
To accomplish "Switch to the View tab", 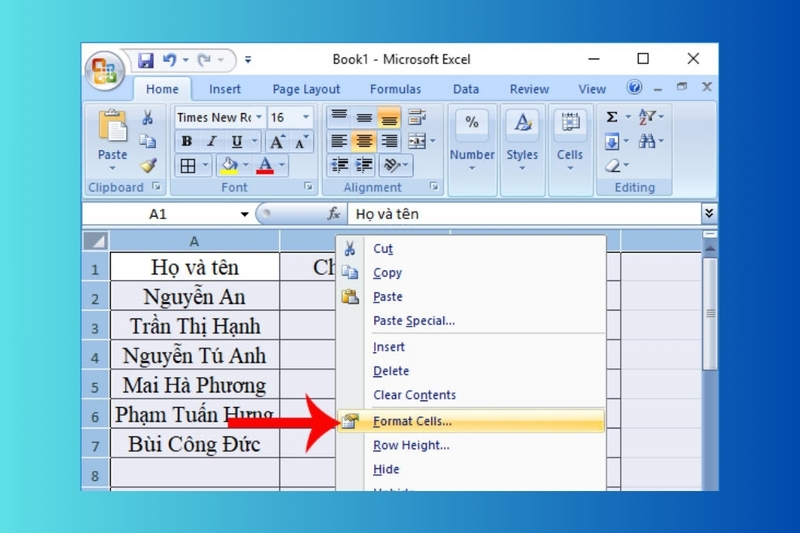I will (x=592, y=89).
